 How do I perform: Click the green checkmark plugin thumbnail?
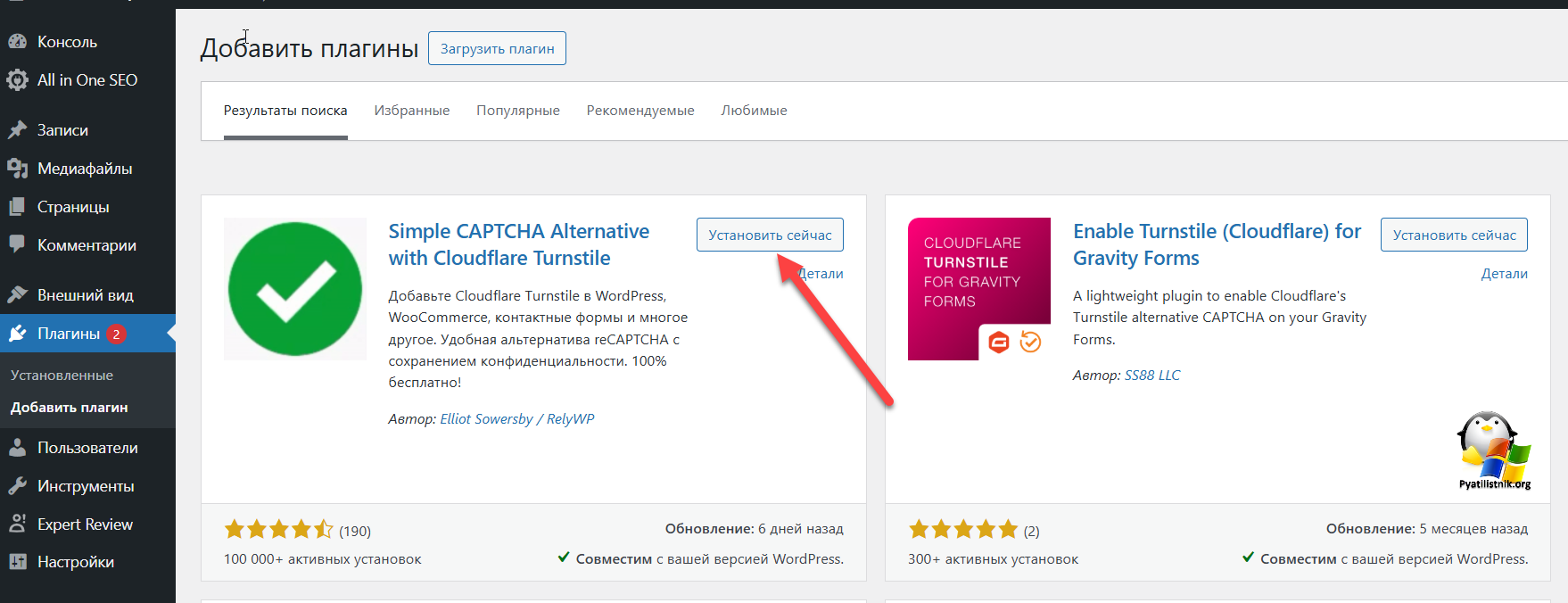pyautogui.click(x=295, y=289)
